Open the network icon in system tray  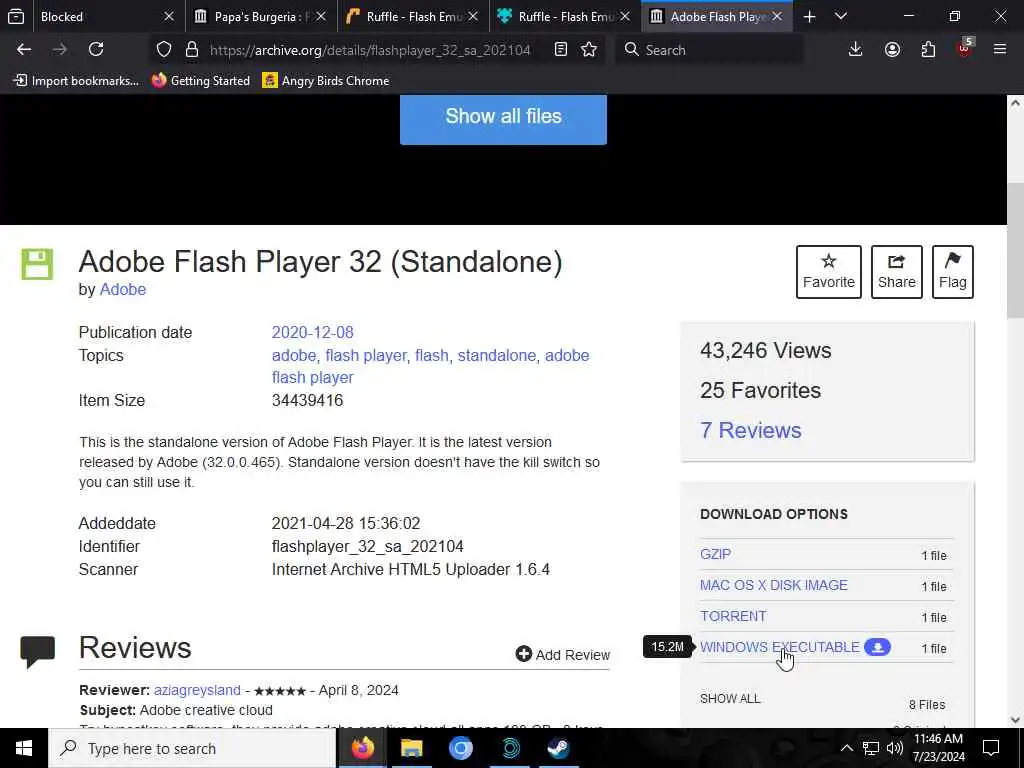click(x=871, y=748)
